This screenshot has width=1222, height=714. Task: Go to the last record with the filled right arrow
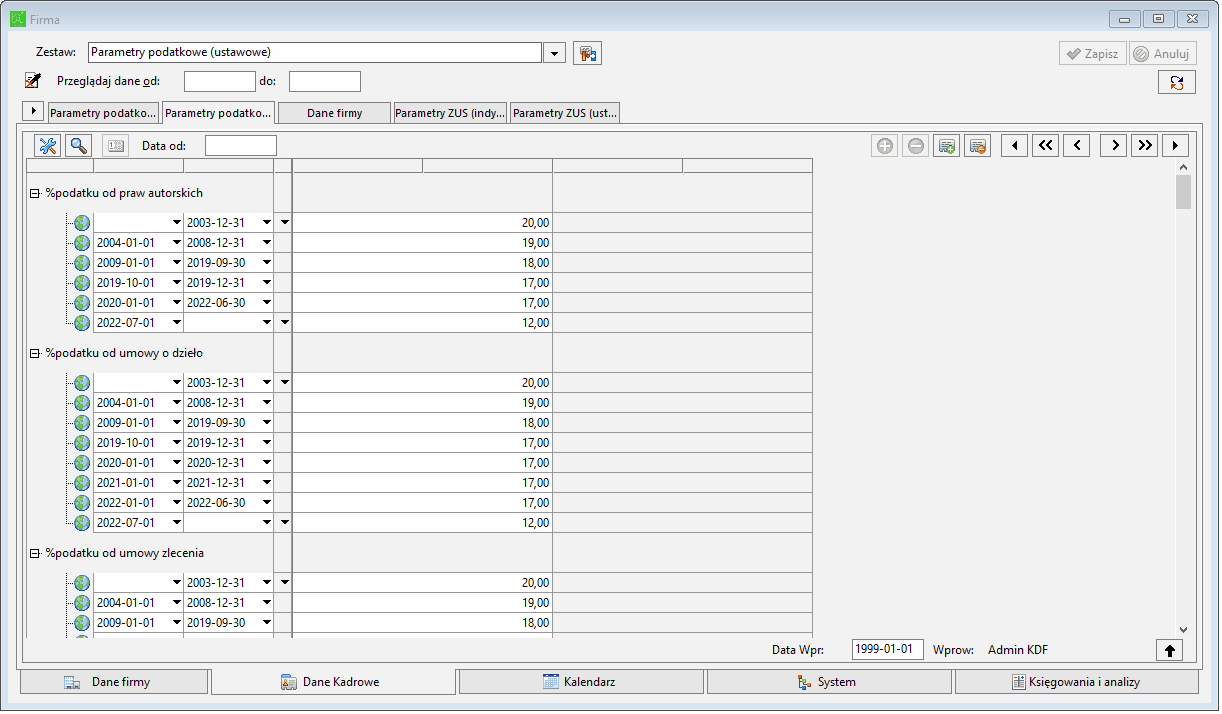click(x=1175, y=146)
